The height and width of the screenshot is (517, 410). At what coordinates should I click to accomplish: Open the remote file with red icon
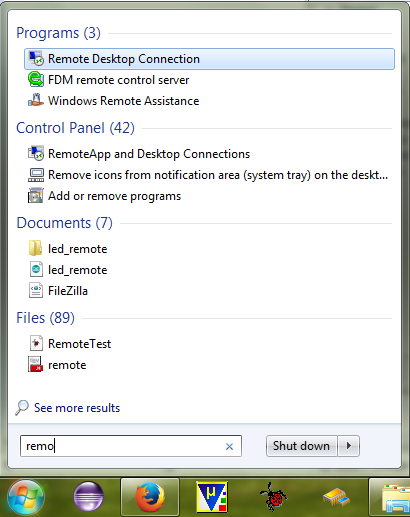pyautogui.click(x=57, y=365)
